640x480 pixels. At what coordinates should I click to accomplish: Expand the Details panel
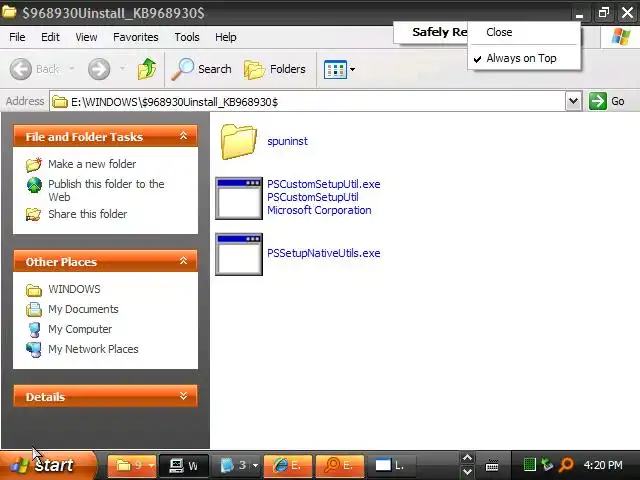(x=183, y=396)
